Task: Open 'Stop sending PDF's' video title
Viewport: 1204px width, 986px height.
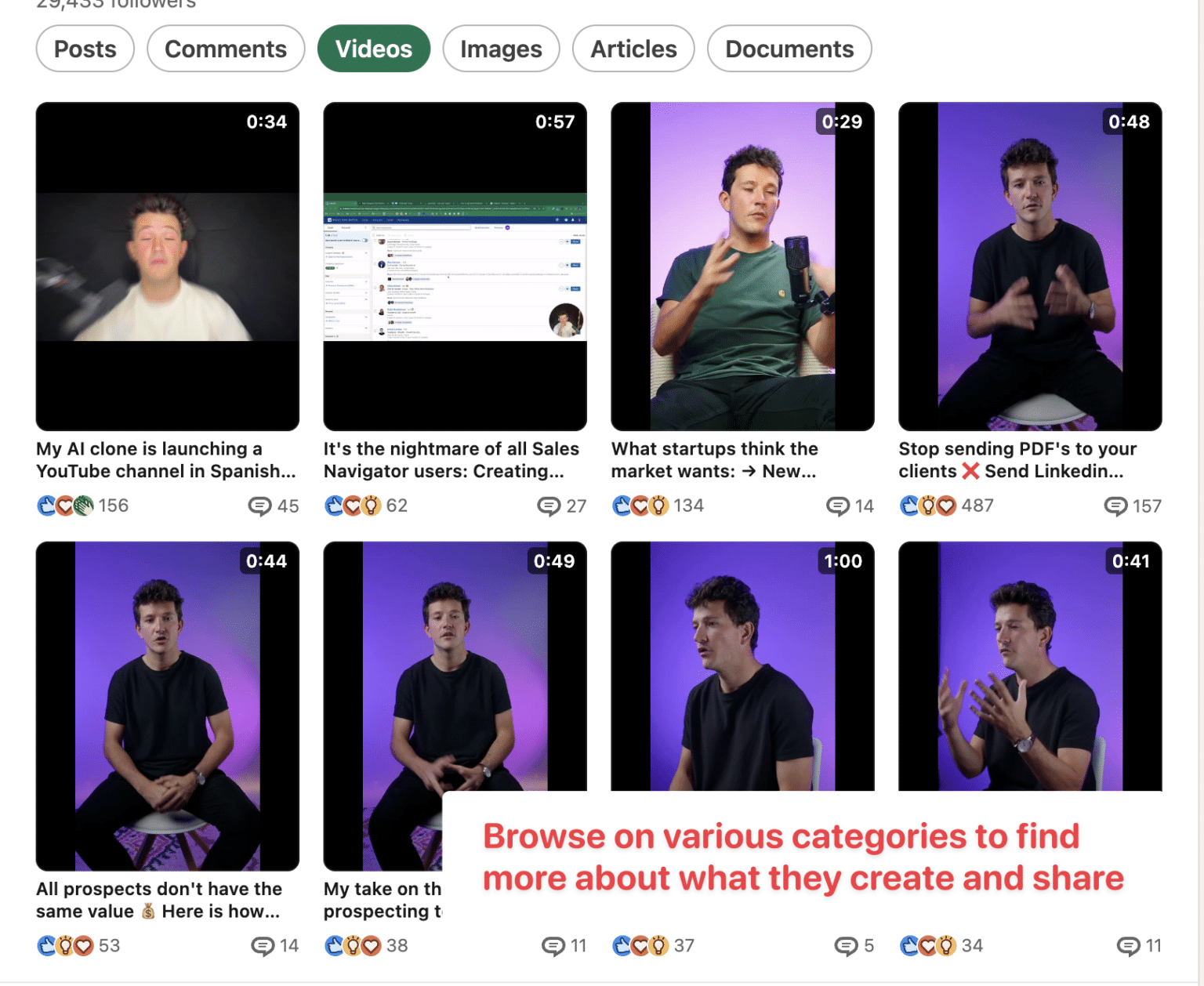Action: point(1017,460)
